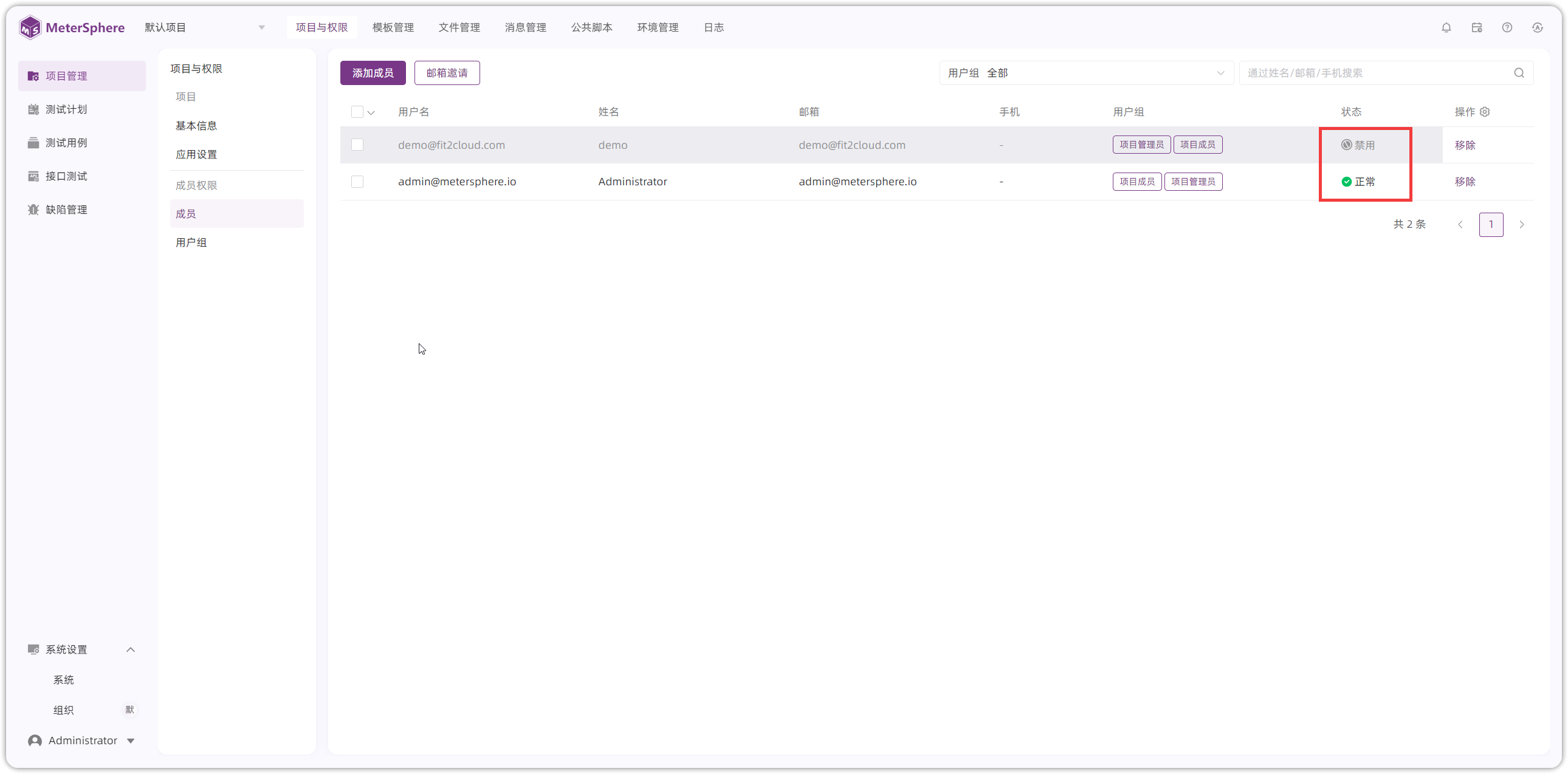
Task: Click the search magnifier icon
Action: click(x=1519, y=73)
